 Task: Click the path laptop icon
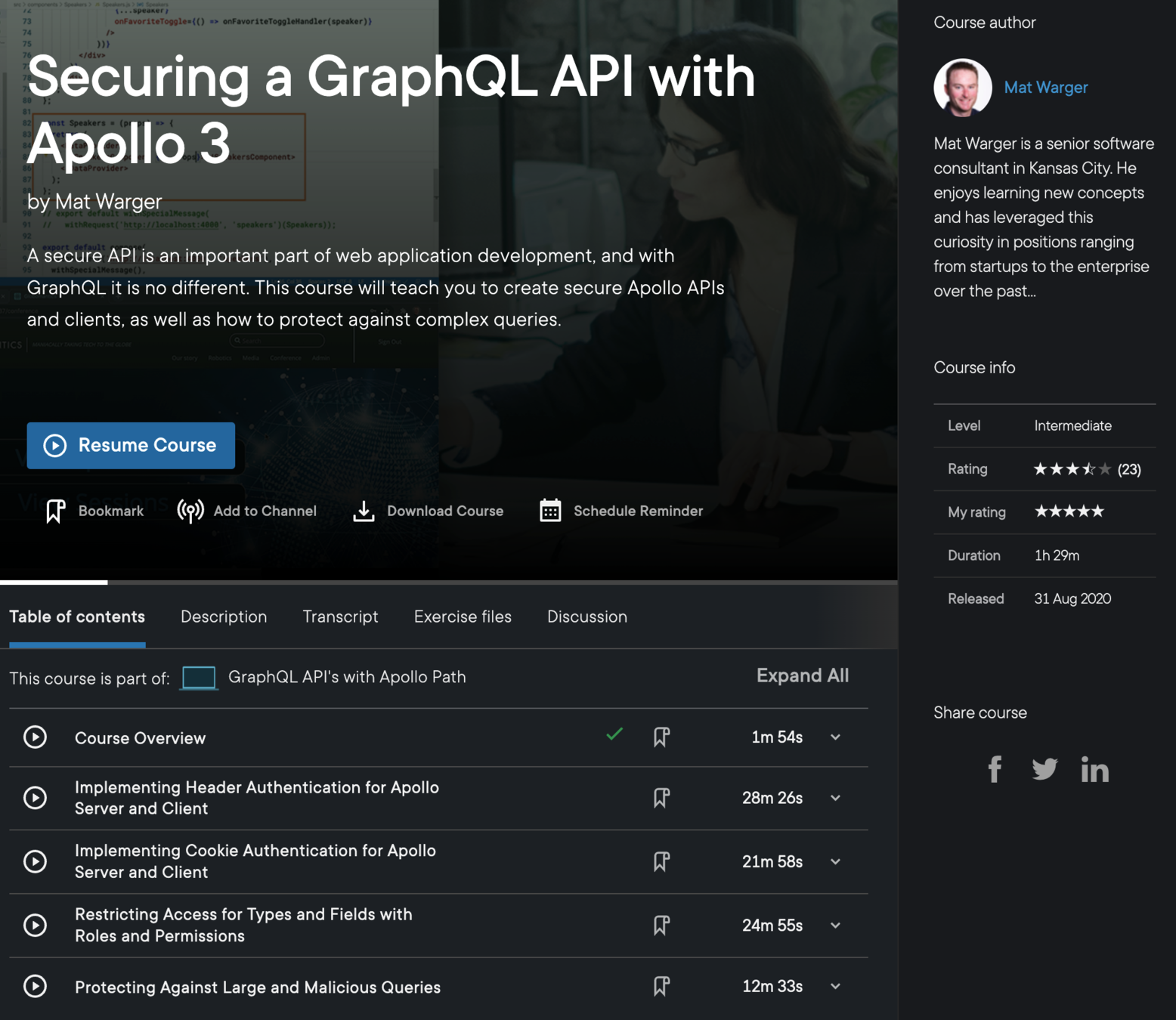[x=199, y=678]
